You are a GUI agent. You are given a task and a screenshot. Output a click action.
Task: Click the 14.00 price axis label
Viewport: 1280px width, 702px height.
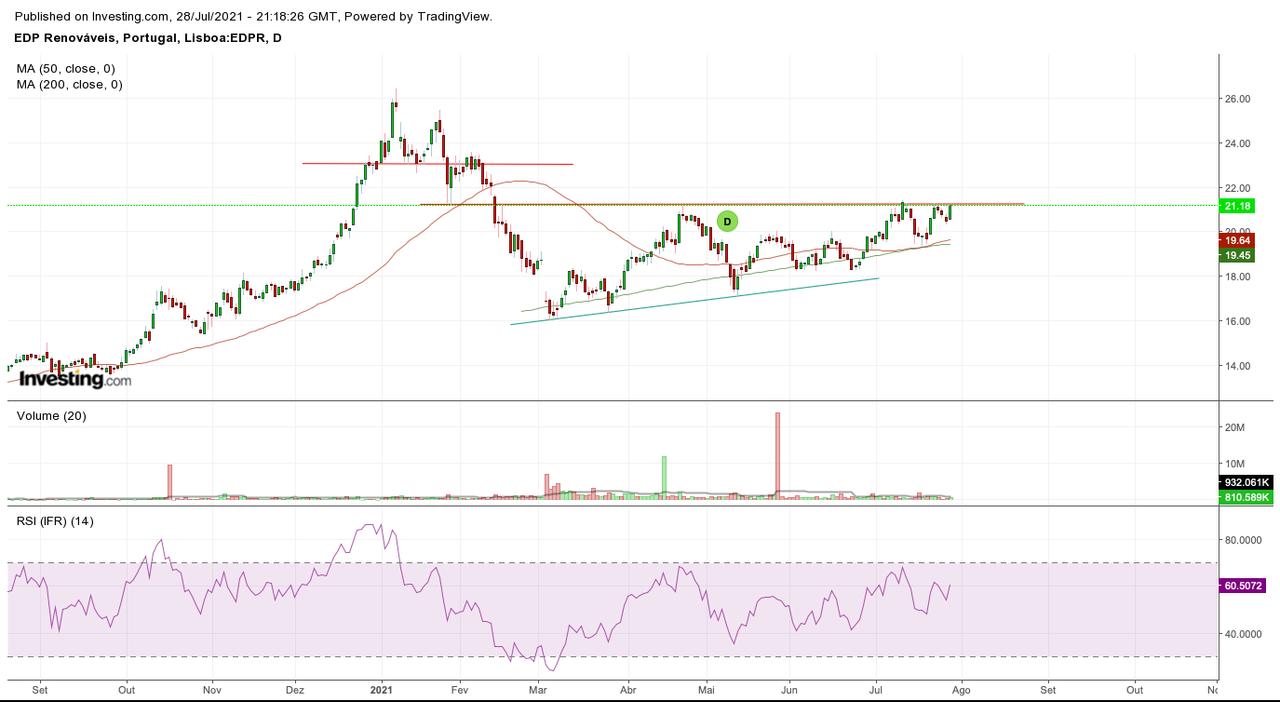point(1238,366)
